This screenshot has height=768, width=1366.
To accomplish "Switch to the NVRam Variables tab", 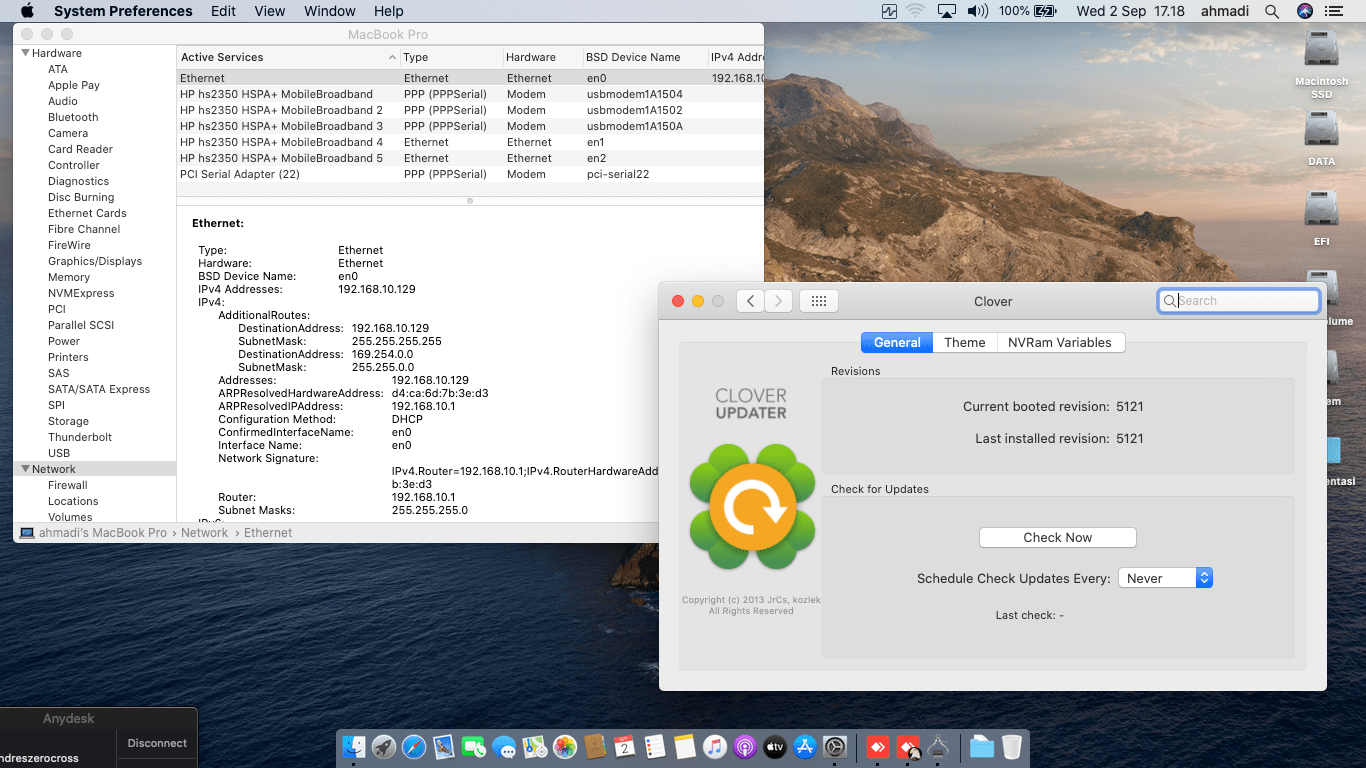I will tap(1060, 342).
